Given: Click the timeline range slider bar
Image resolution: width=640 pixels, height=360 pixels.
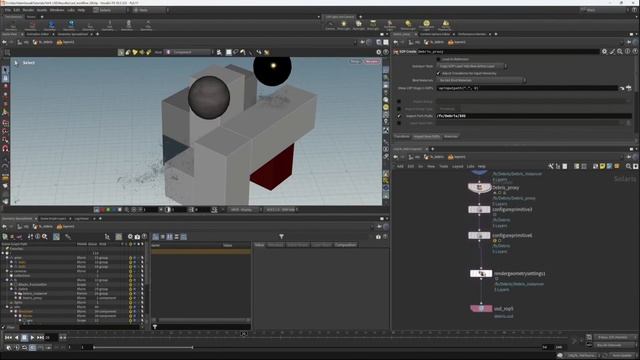Looking at the screenshot, I should (143, 347).
